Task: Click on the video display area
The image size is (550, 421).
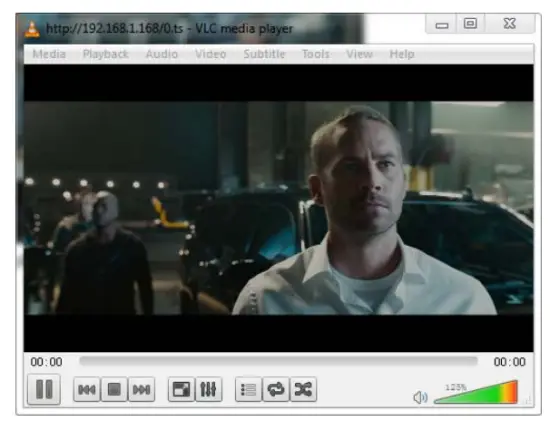Action: pos(279,208)
